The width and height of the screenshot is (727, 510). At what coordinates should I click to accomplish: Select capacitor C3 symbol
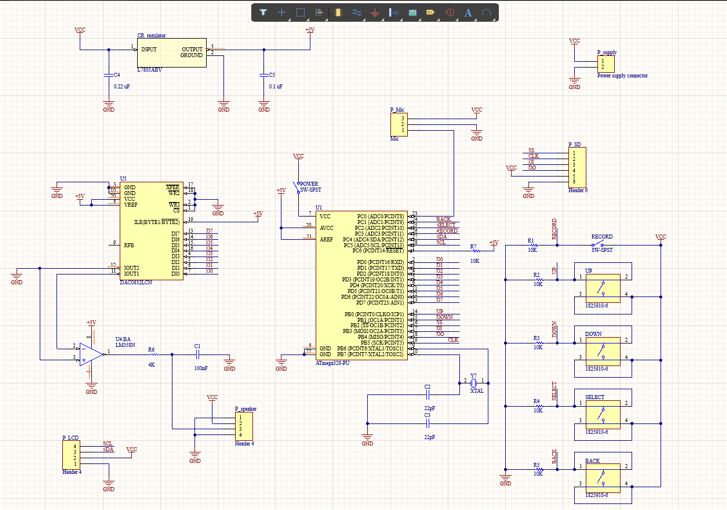click(428, 424)
